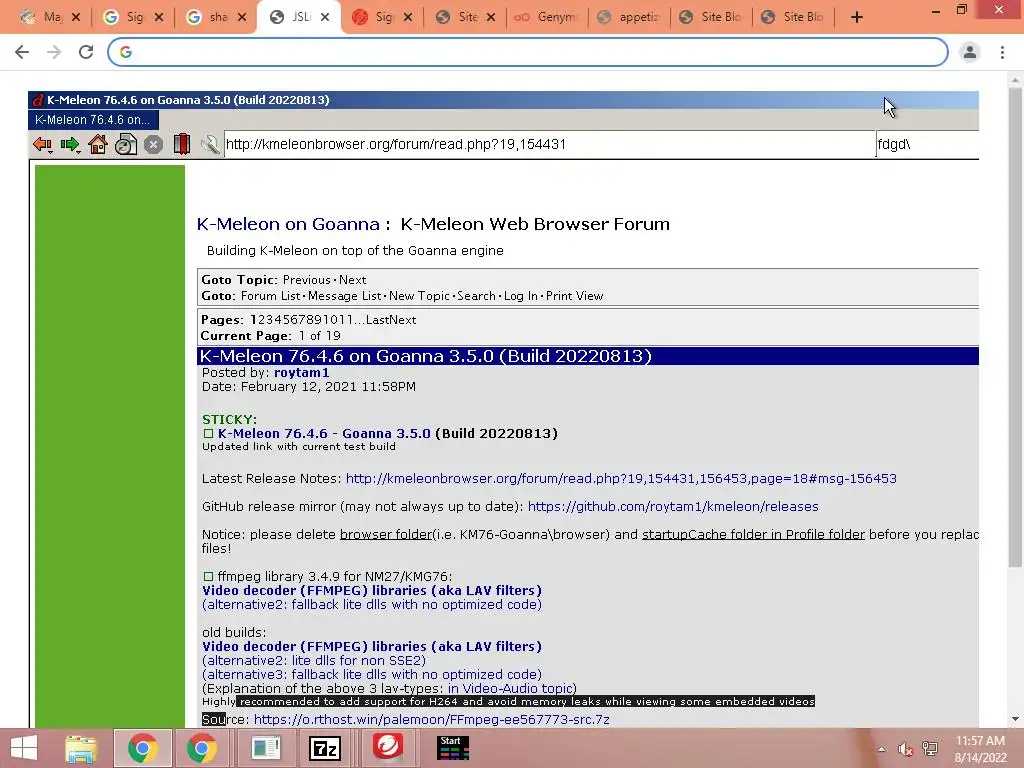The image size is (1024, 768).
Task: Click the Chrome address bar
Action: tap(528, 52)
